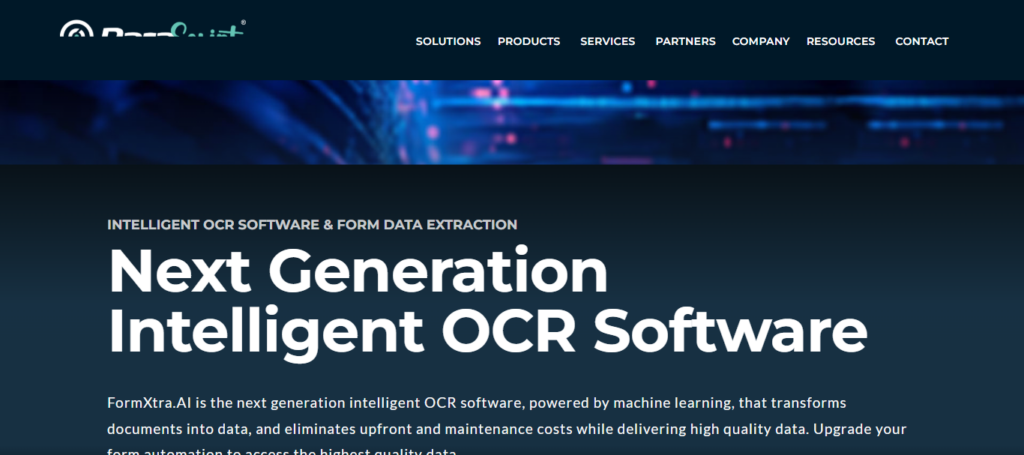1024x455 pixels.
Task: Click the blue abstract banner image
Action: [x=512, y=122]
